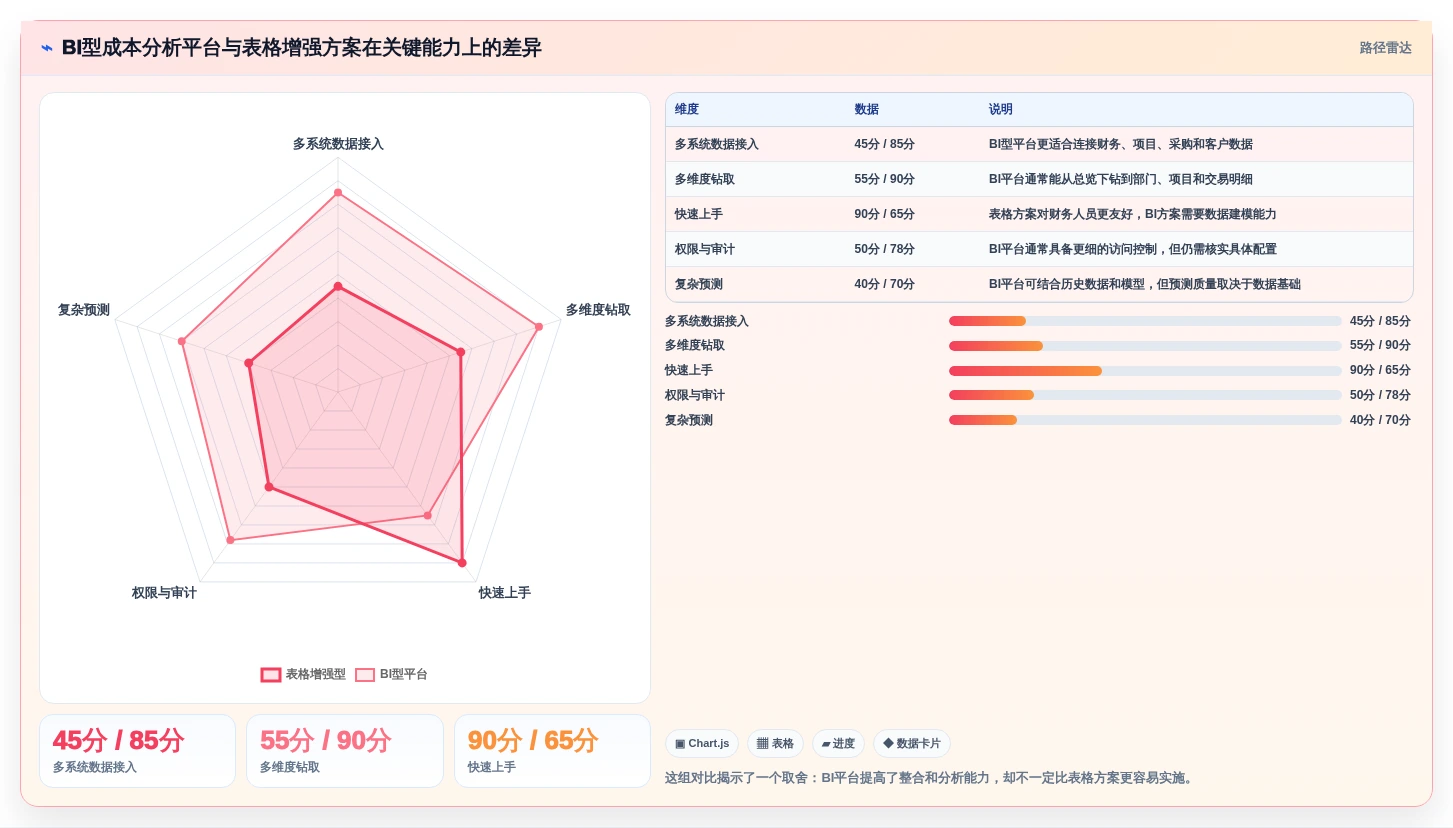The width and height of the screenshot is (1453, 828).
Task: Click description about 财务、项目、采购和客户数据
Action: pyautogui.click(x=1121, y=144)
